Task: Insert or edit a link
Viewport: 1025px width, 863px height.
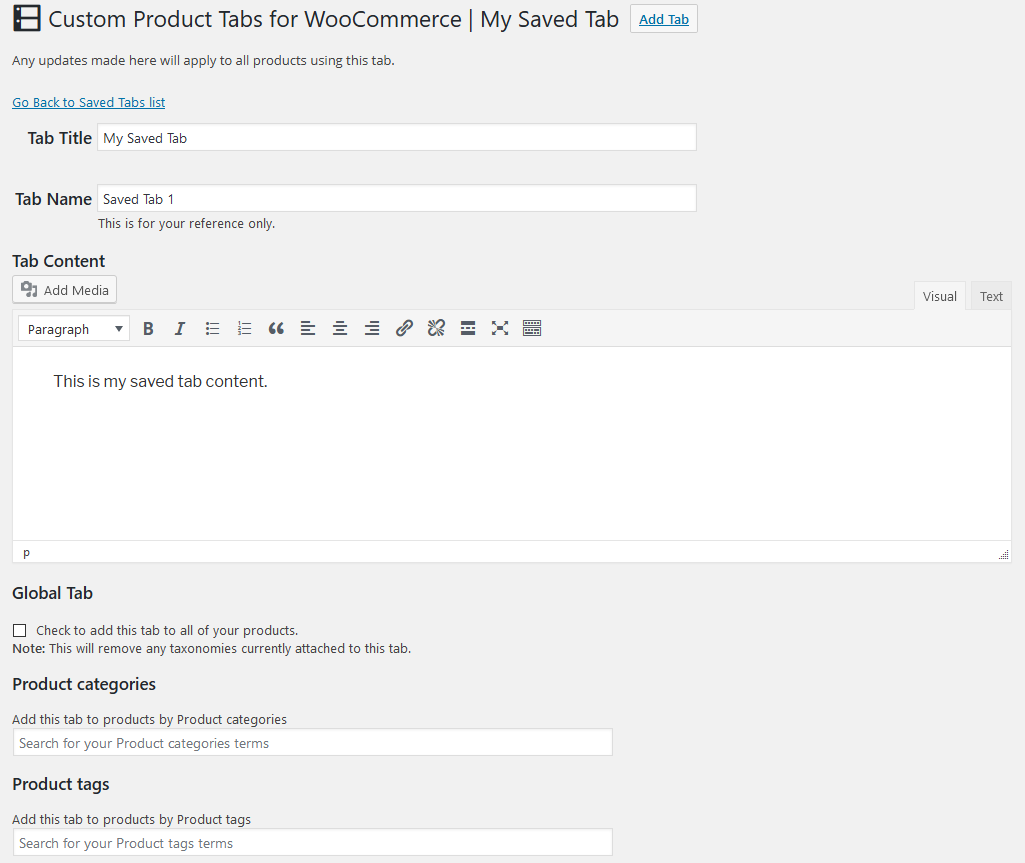Action: [404, 328]
